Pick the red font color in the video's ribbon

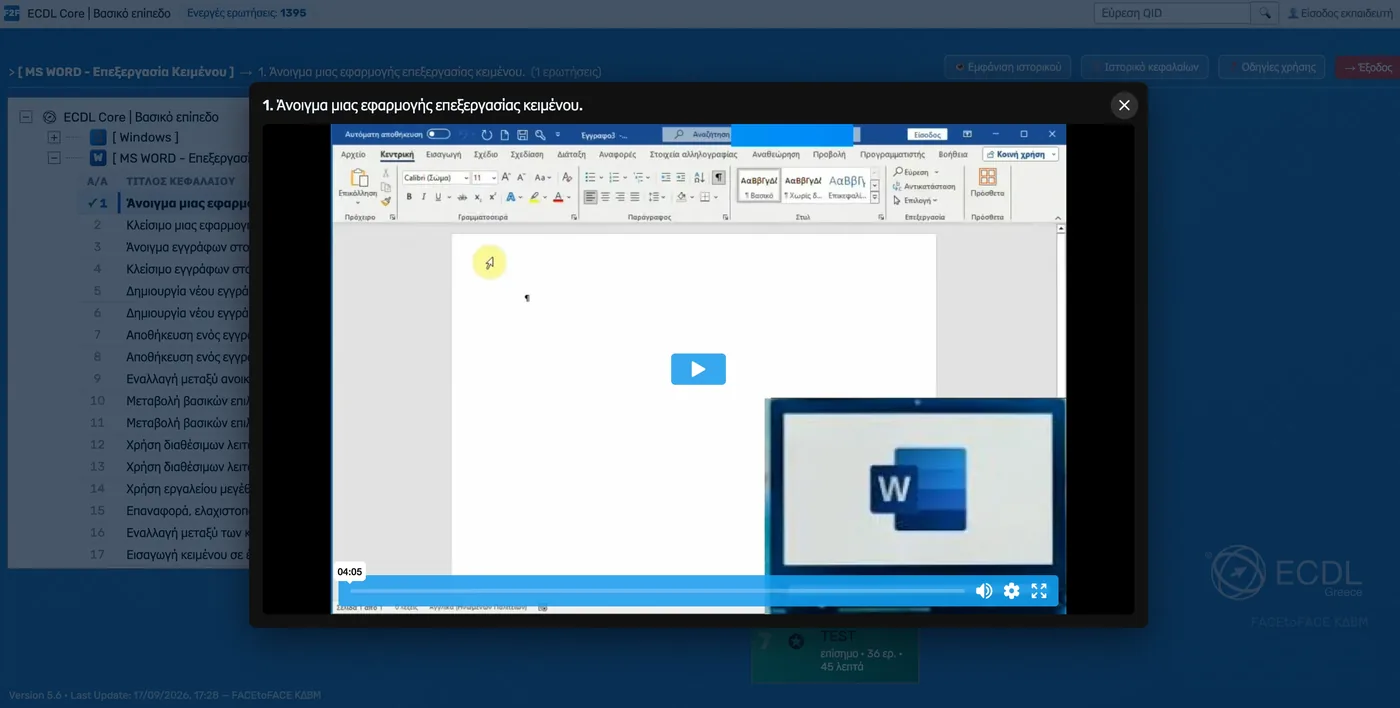(558, 197)
